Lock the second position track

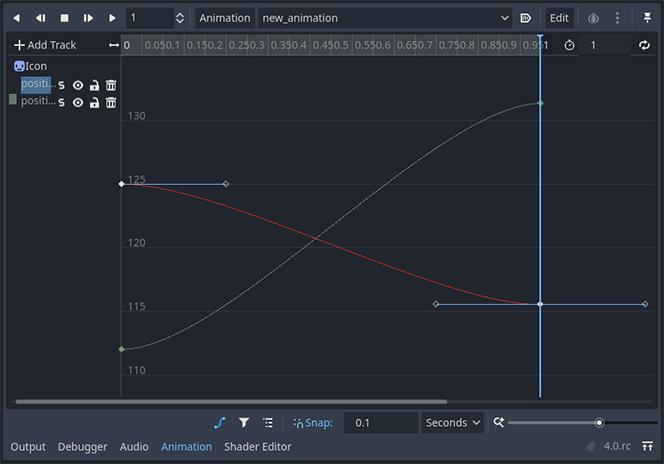[x=94, y=101]
